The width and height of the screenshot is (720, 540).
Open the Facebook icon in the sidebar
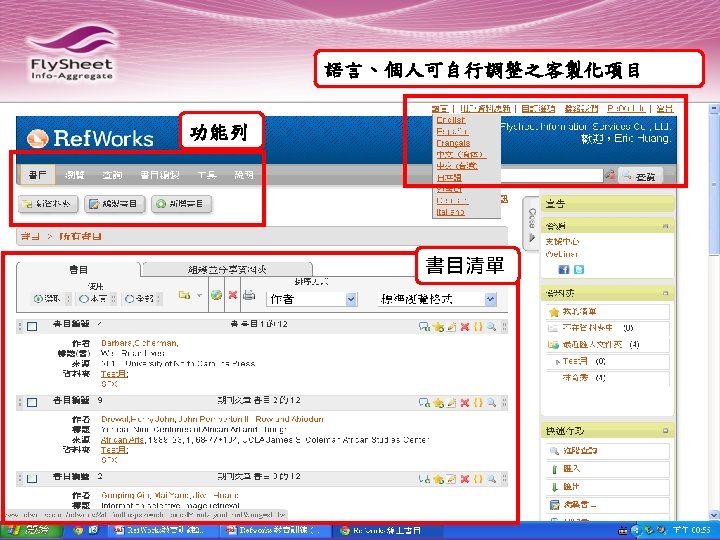tap(563, 270)
